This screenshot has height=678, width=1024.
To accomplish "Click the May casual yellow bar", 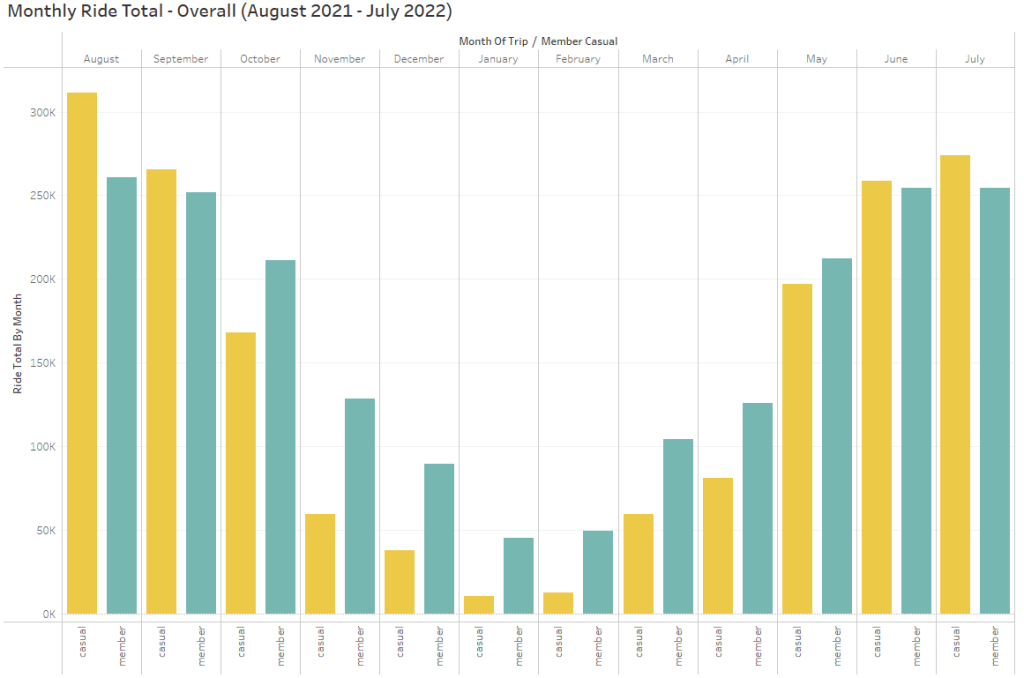I will [x=797, y=448].
